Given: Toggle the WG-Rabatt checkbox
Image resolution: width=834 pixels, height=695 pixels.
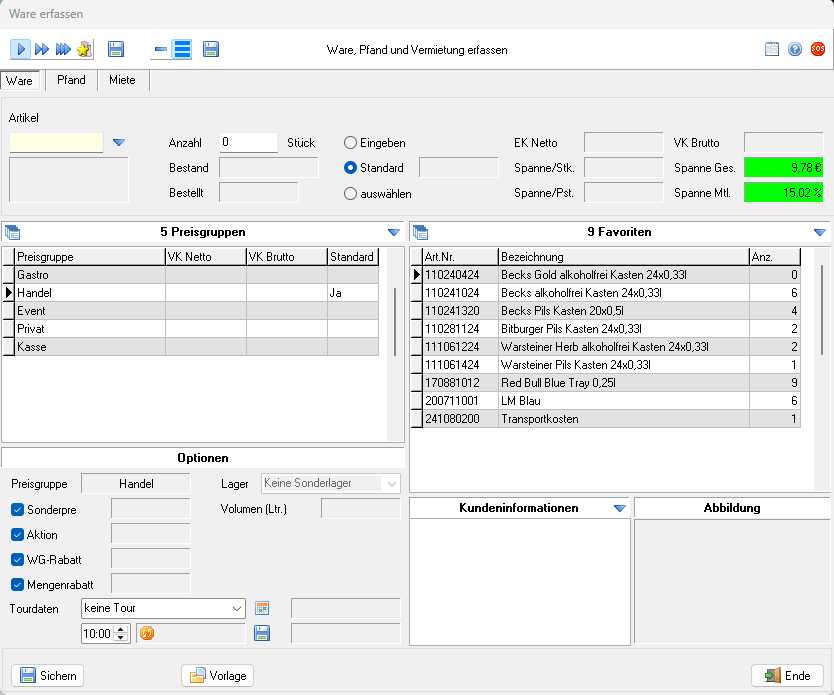Looking at the screenshot, I should (x=18, y=559).
